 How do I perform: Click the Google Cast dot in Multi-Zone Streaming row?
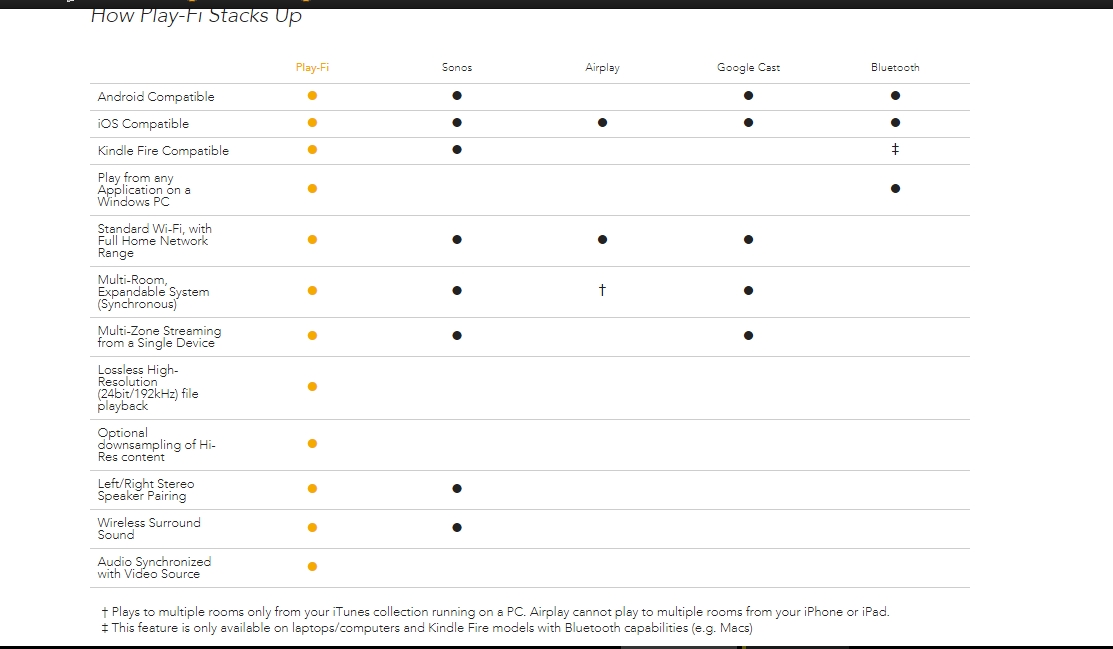pyautogui.click(x=748, y=336)
